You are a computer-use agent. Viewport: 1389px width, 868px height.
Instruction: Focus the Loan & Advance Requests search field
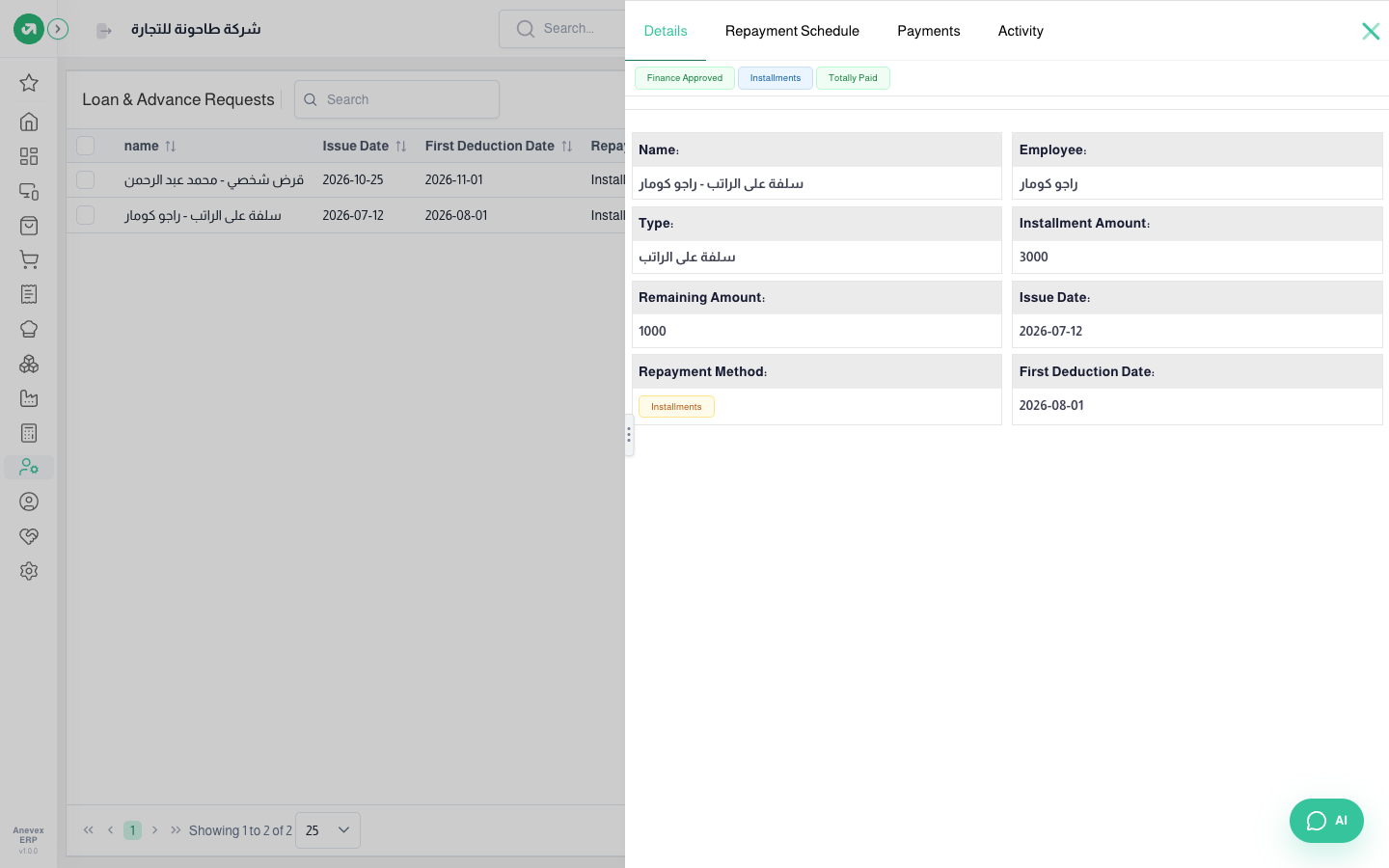coord(396,99)
